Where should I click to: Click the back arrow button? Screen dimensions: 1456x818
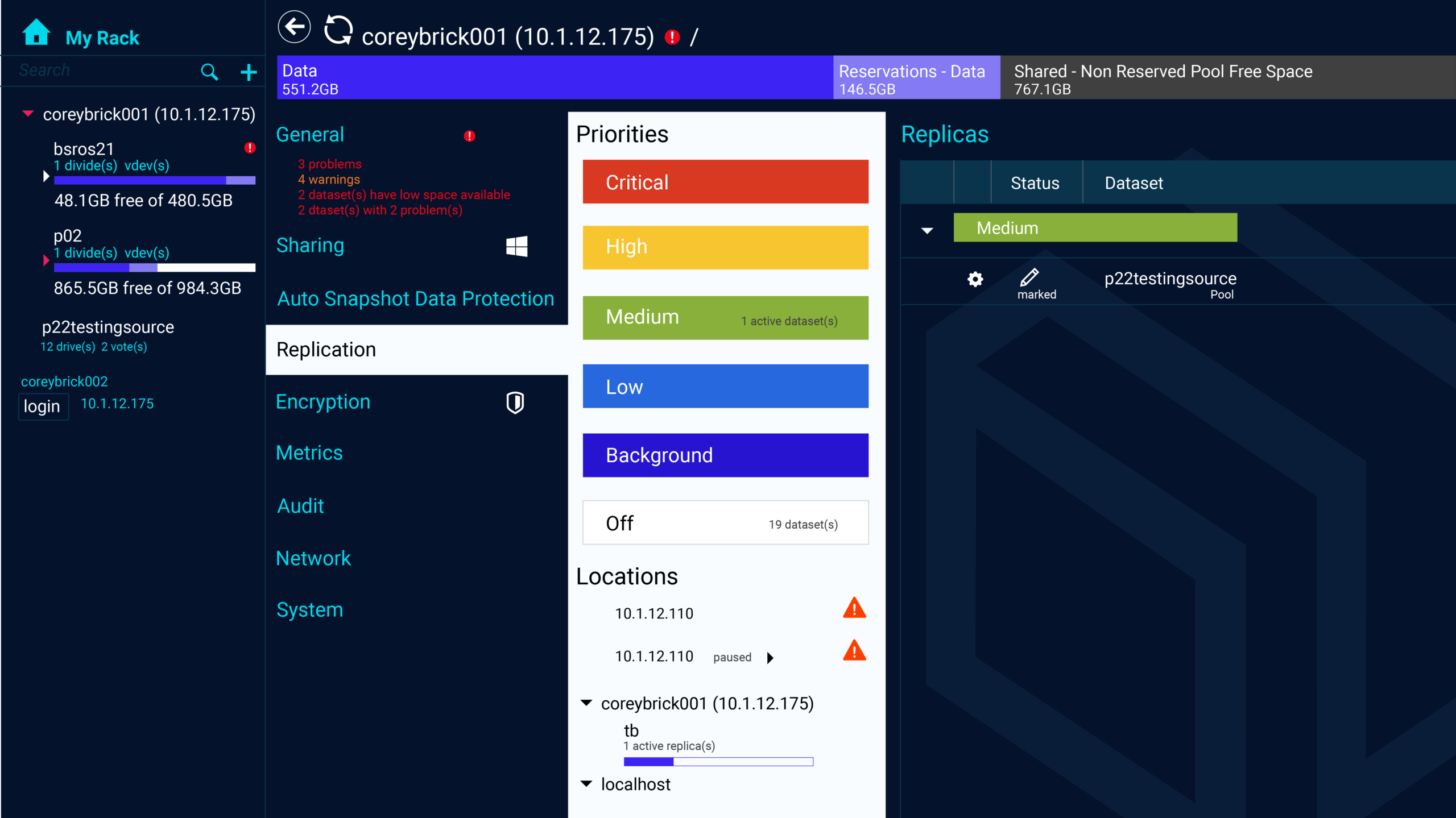294,27
